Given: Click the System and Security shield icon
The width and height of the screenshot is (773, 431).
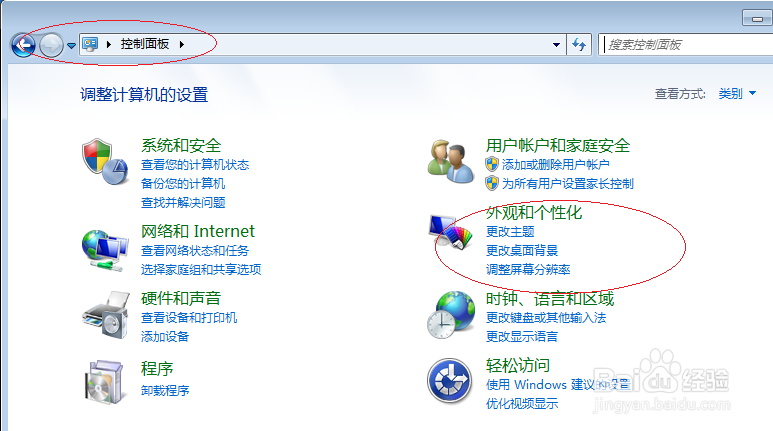Looking at the screenshot, I should coord(105,161).
